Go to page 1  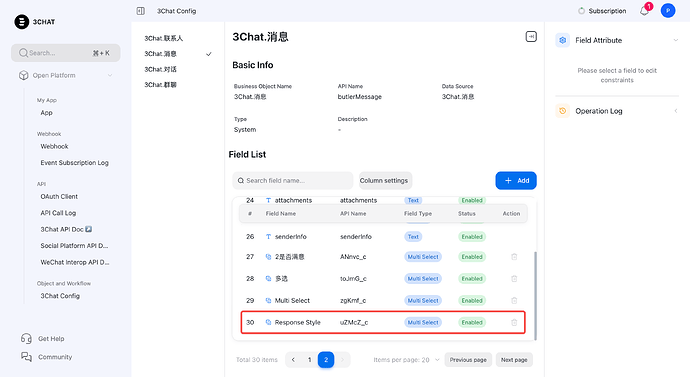(309, 360)
